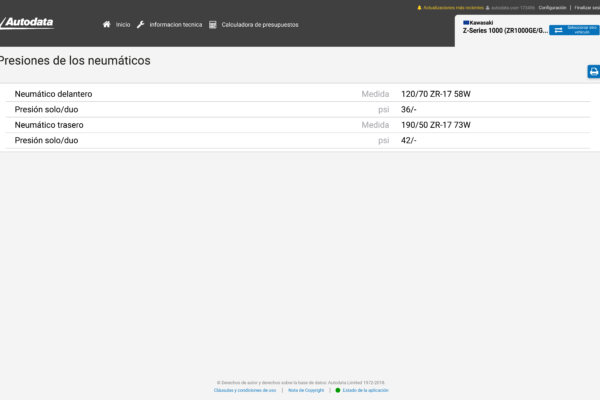Image resolution: width=600 pixels, height=400 pixels.
Task: Open Configuración link
Action: tap(552, 7)
